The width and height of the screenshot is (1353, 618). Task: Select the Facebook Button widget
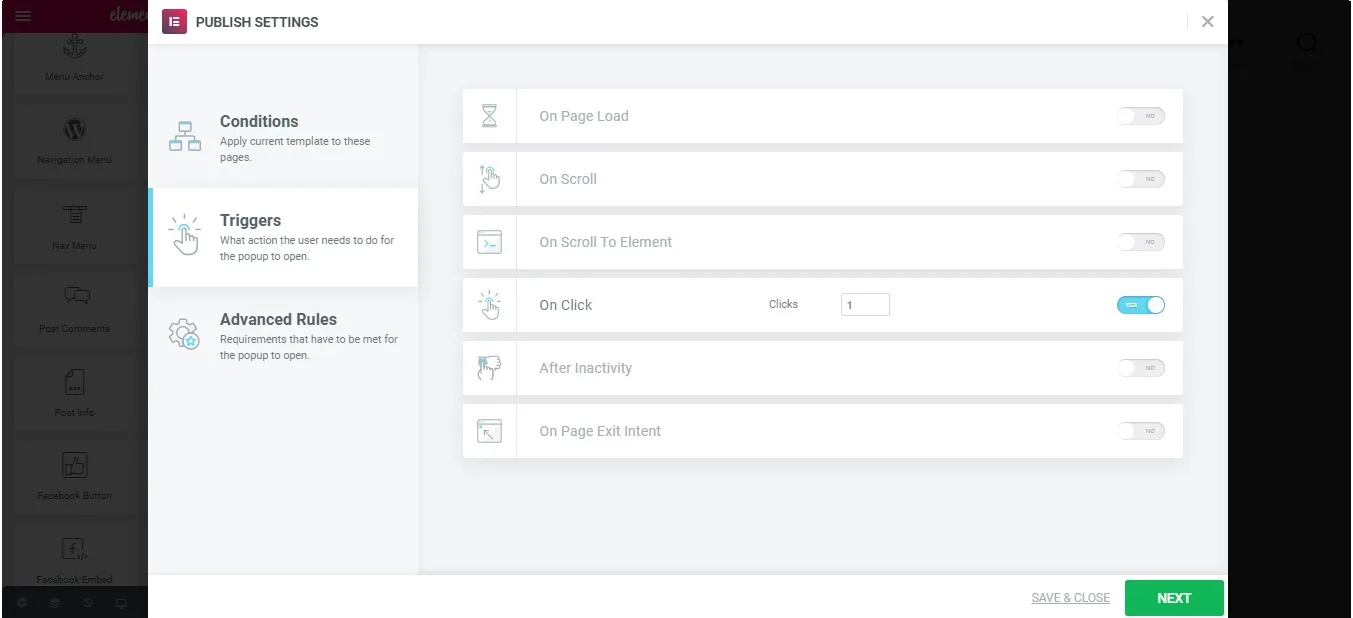74,477
